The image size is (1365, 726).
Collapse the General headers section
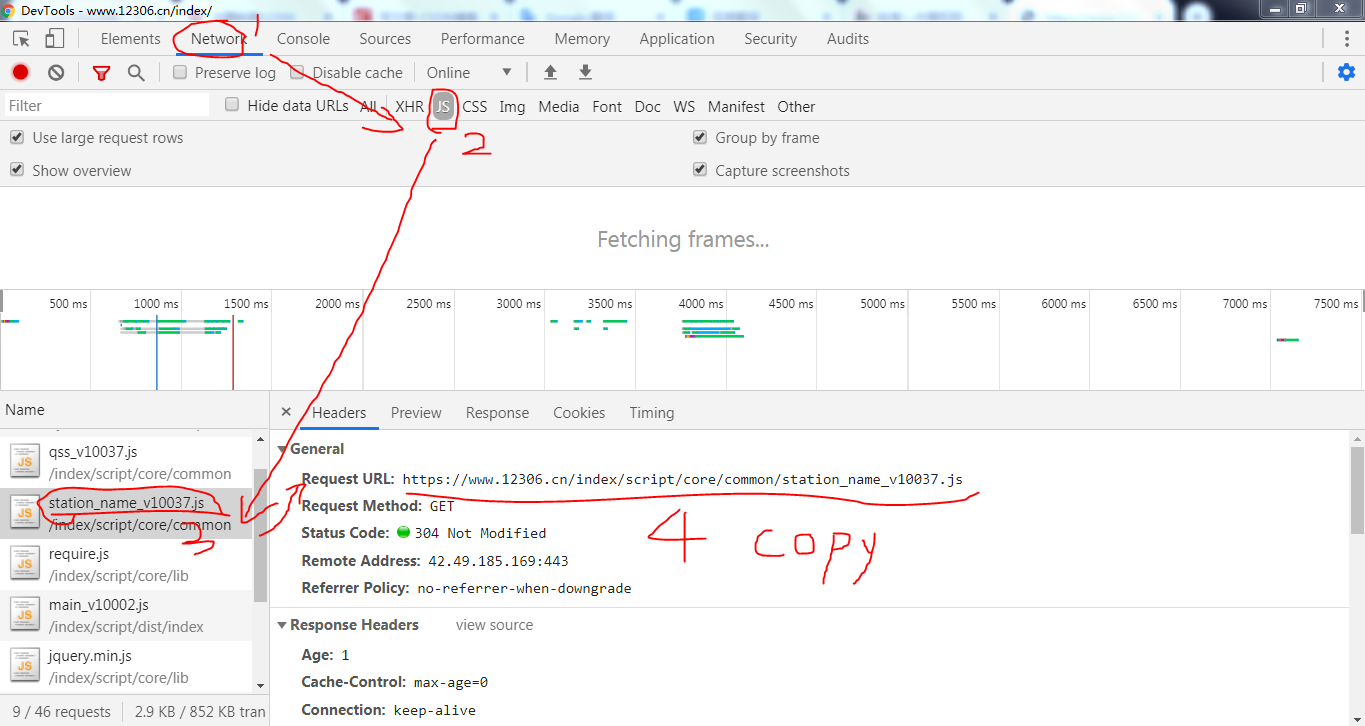coord(283,448)
